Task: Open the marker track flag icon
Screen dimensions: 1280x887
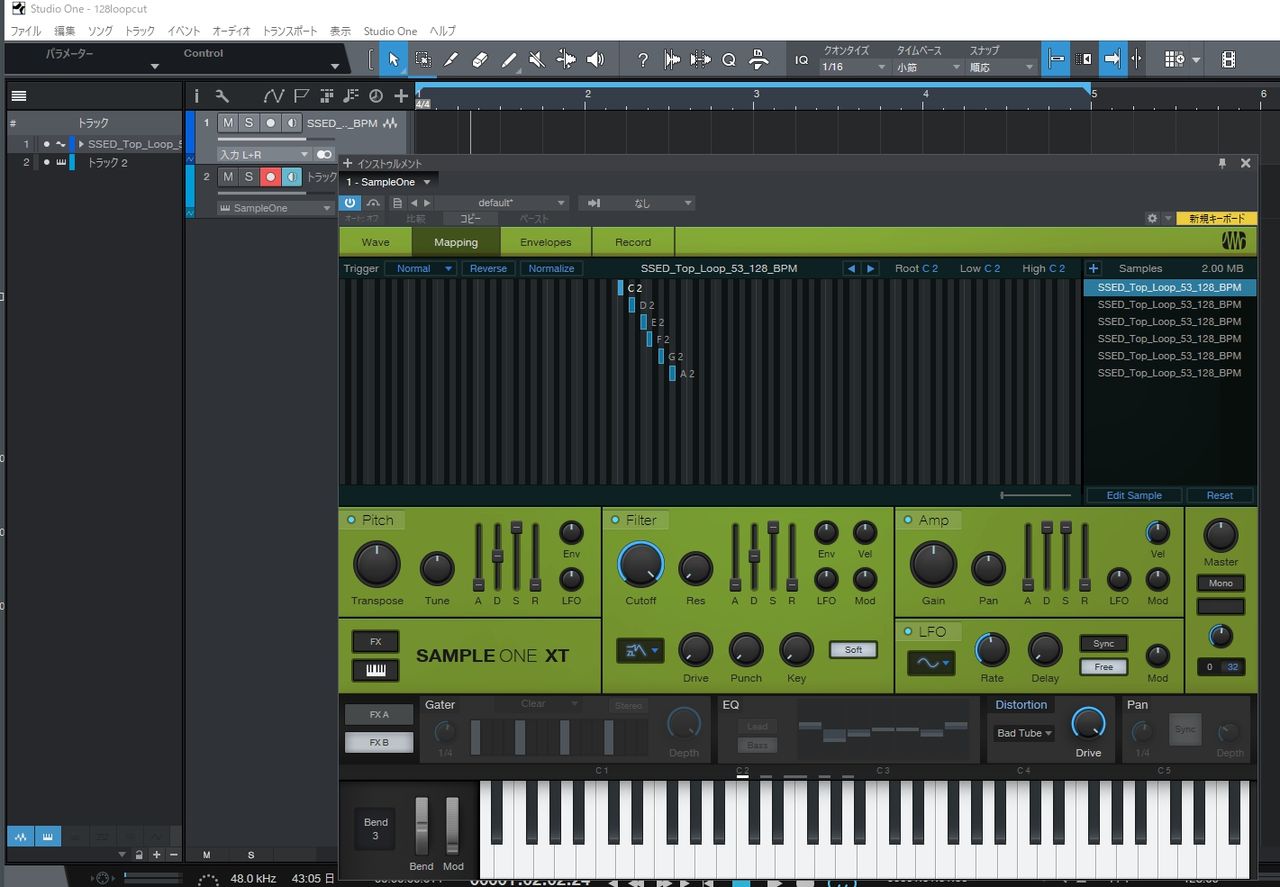Action: (x=301, y=96)
